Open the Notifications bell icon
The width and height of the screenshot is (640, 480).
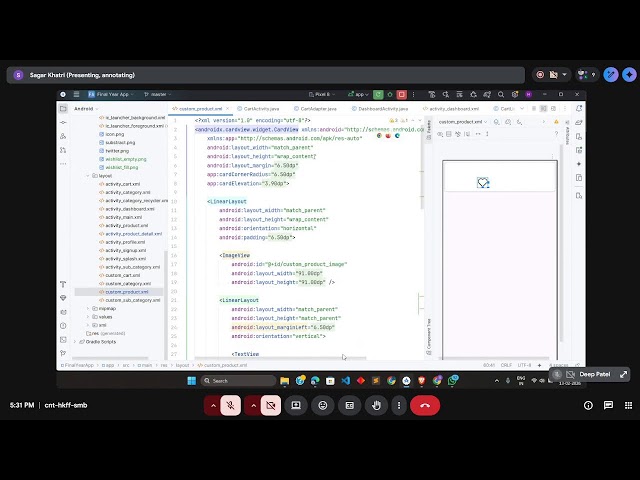pyautogui.click(x=579, y=109)
